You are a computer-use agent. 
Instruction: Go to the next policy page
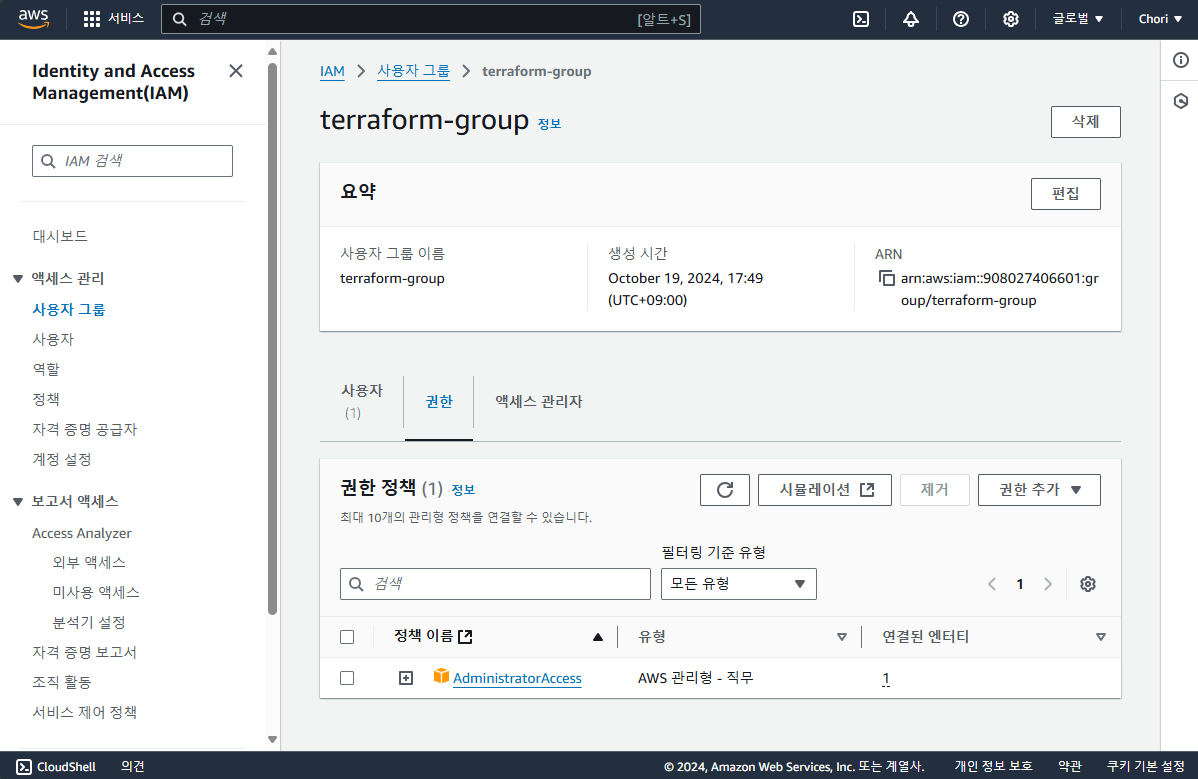[x=1048, y=584]
